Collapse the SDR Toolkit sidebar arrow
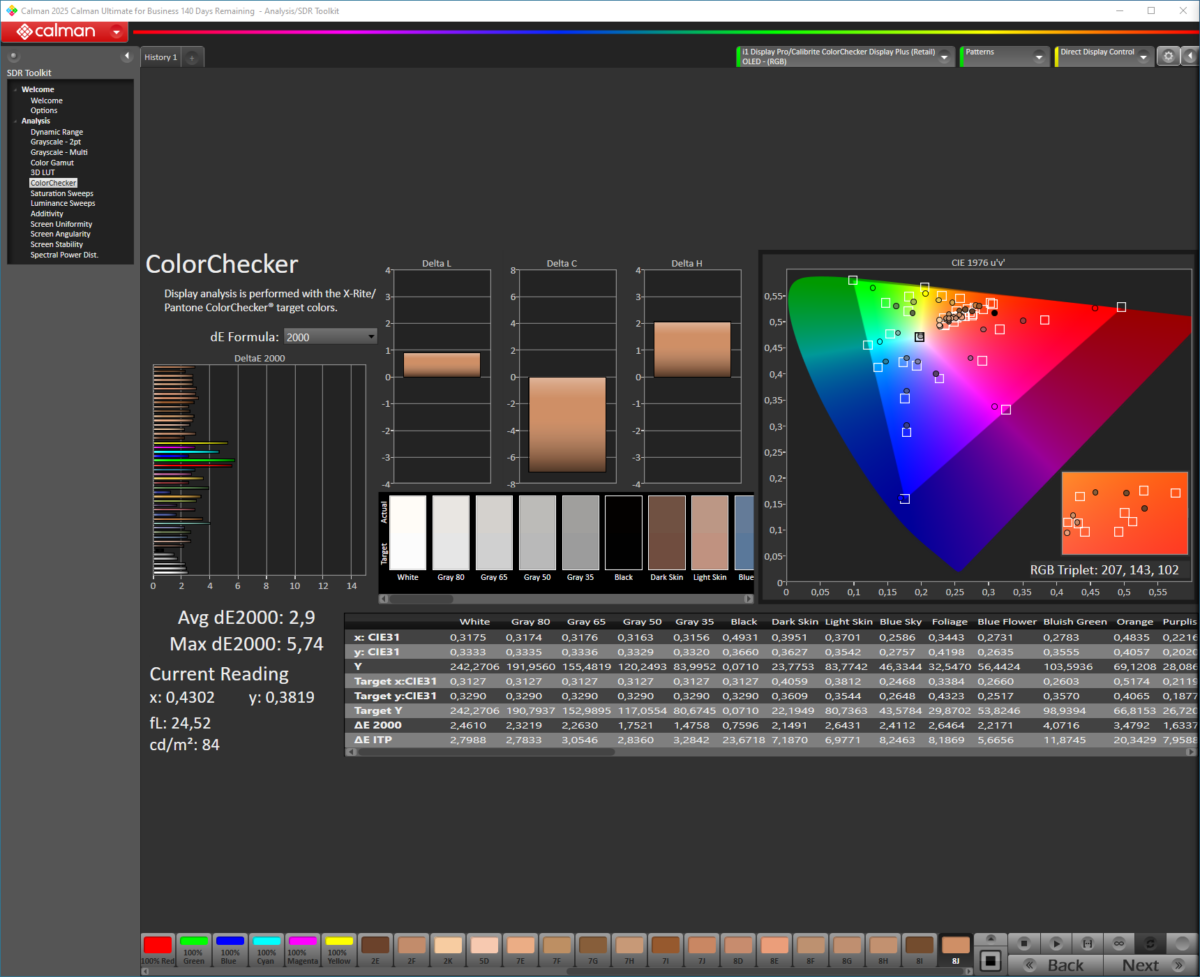 [x=127, y=57]
